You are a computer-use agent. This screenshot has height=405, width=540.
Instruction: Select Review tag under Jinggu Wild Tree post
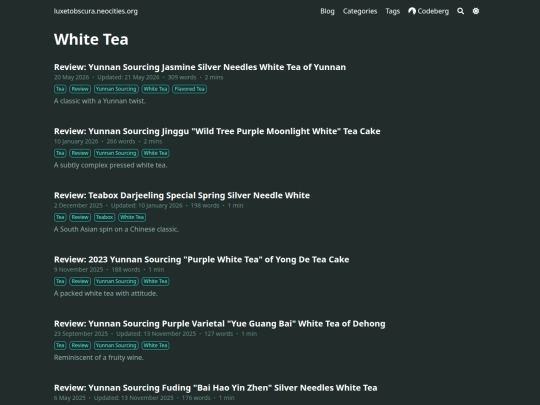pos(80,153)
